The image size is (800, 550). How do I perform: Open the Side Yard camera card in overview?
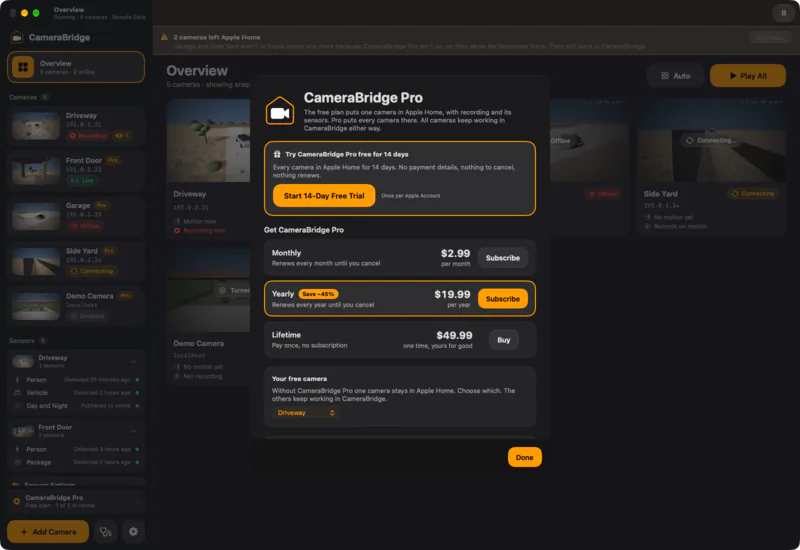point(711,167)
